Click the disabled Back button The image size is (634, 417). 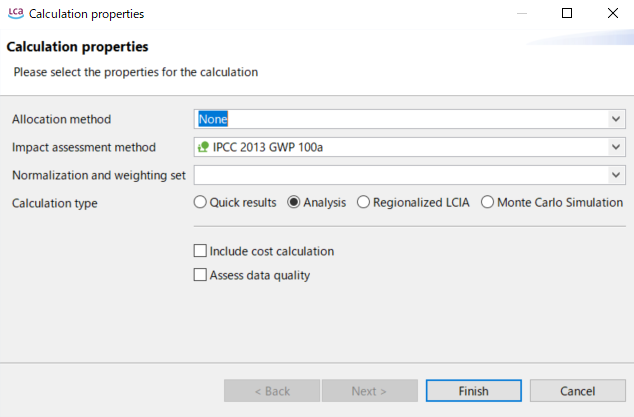(x=272, y=391)
